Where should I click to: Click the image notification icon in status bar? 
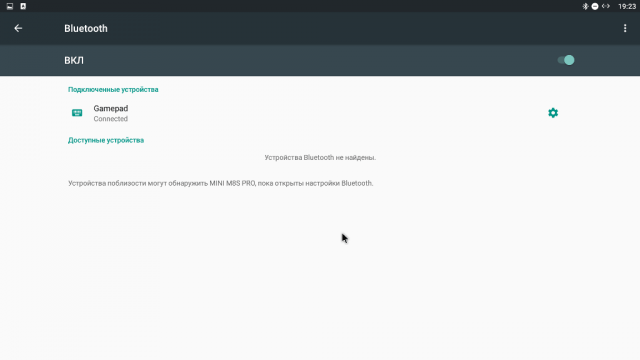10,6
